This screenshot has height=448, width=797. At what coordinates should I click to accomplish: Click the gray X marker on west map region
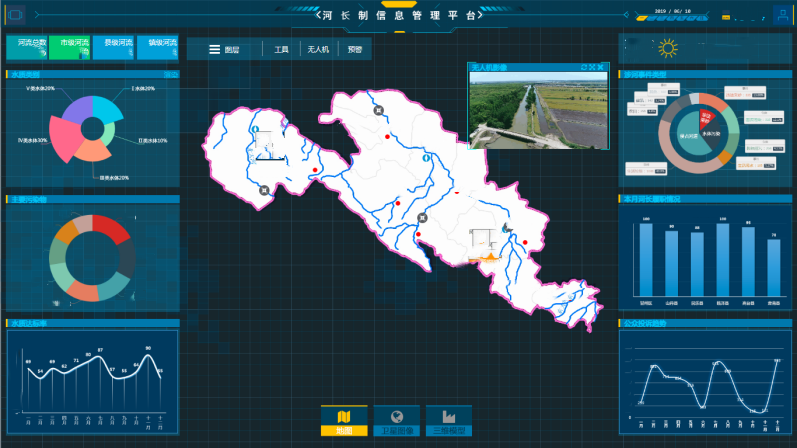[264, 189]
